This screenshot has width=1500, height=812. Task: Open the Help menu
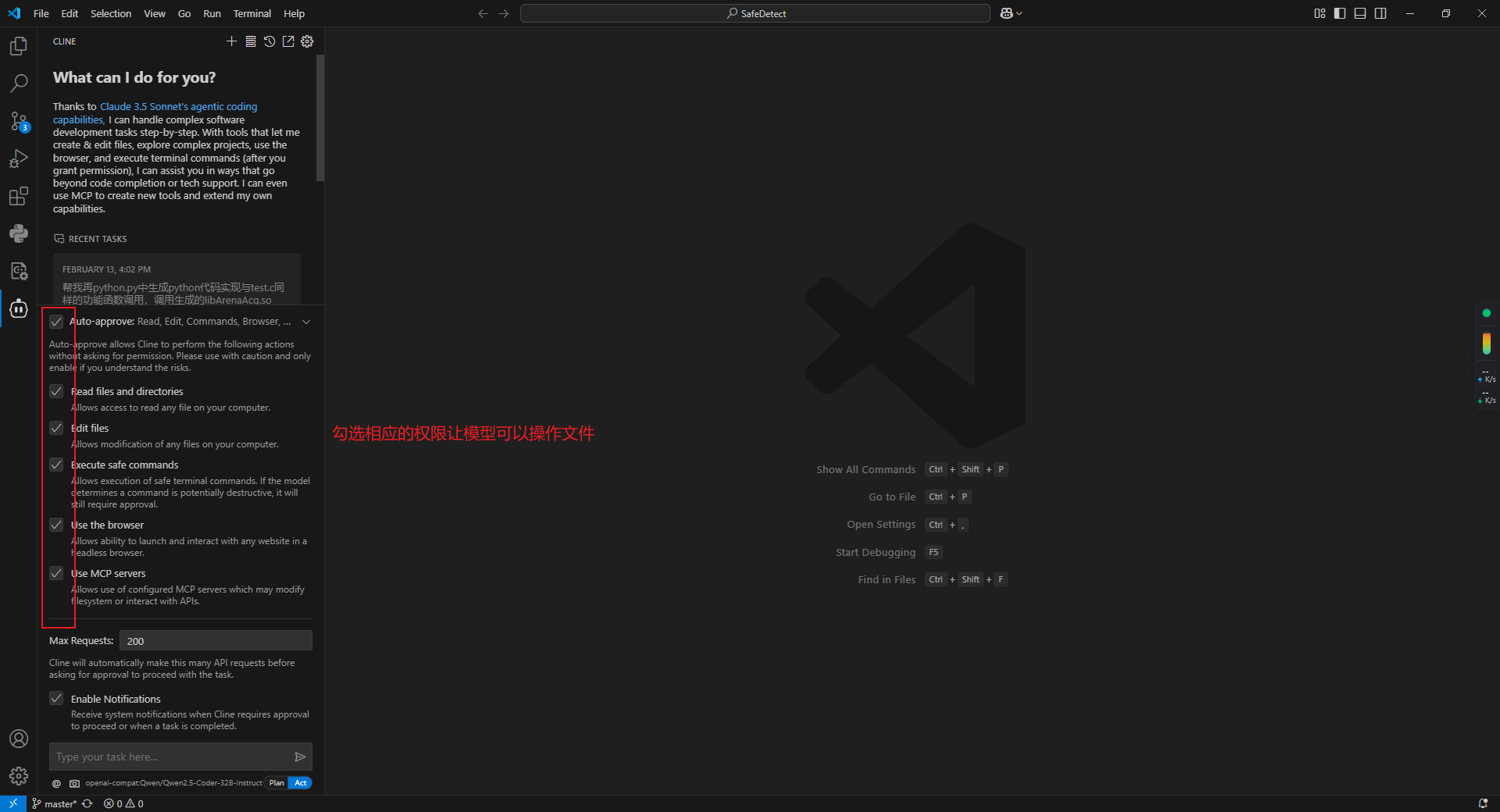click(294, 13)
